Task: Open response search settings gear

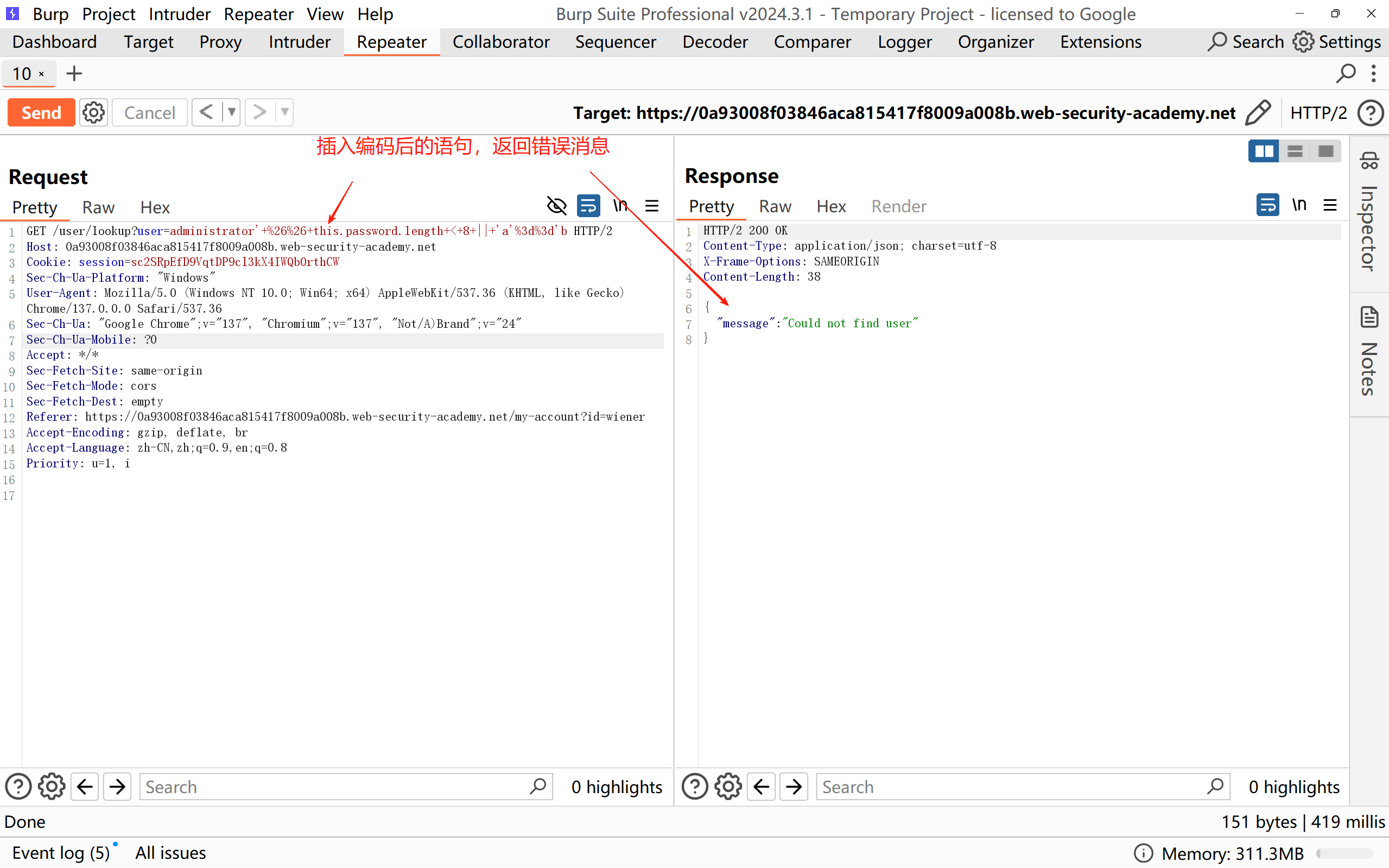Action: (x=728, y=787)
